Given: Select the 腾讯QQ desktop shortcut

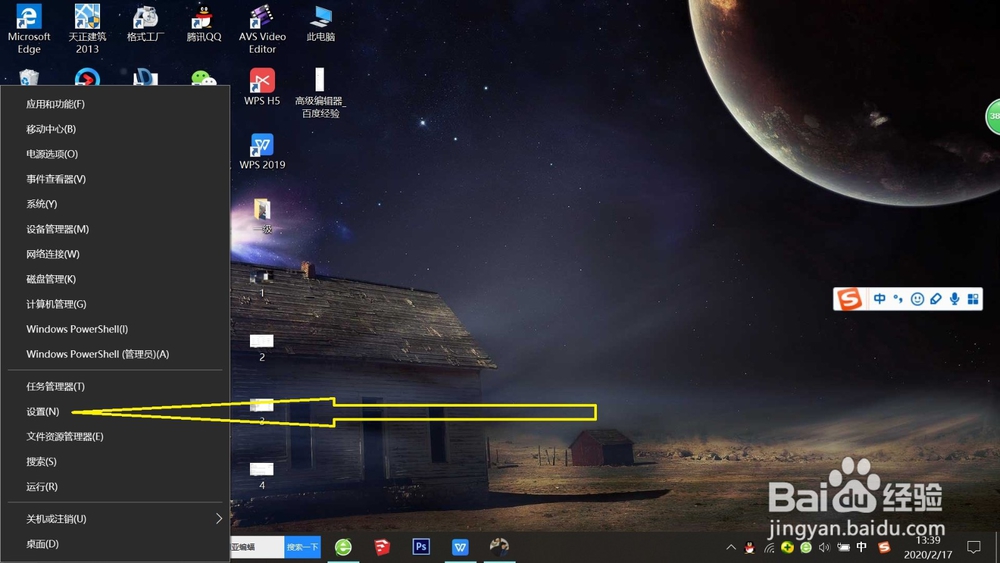Looking at the screenshot, I should point(203,24).
